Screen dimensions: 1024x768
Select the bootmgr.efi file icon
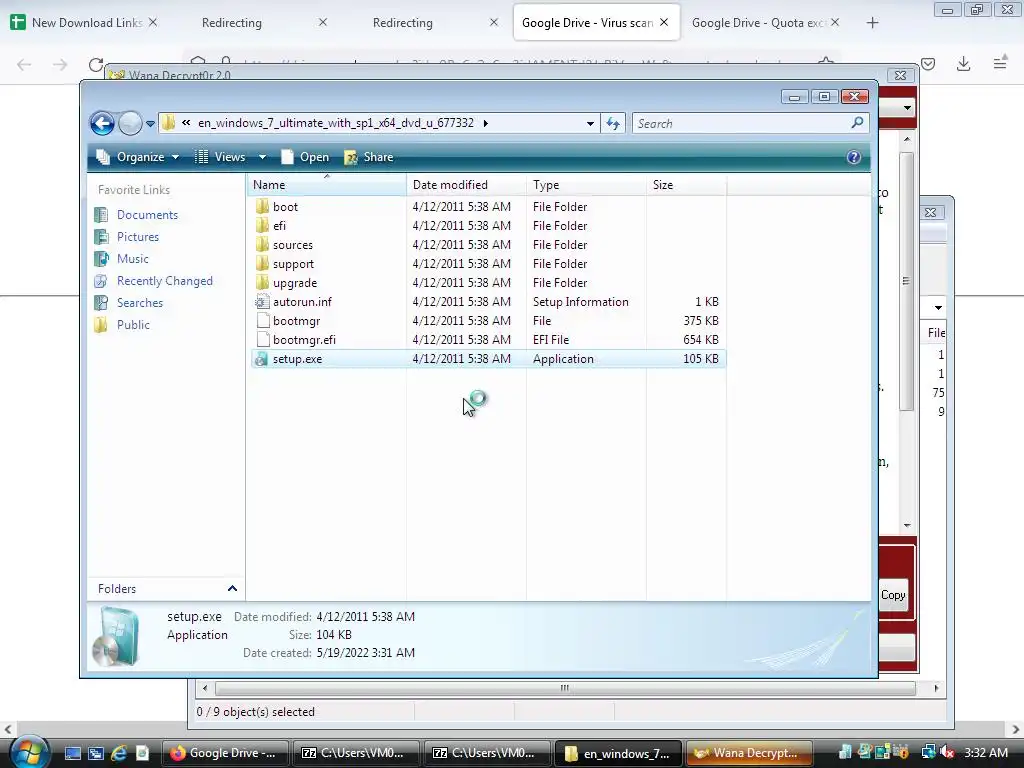point(263,340)
